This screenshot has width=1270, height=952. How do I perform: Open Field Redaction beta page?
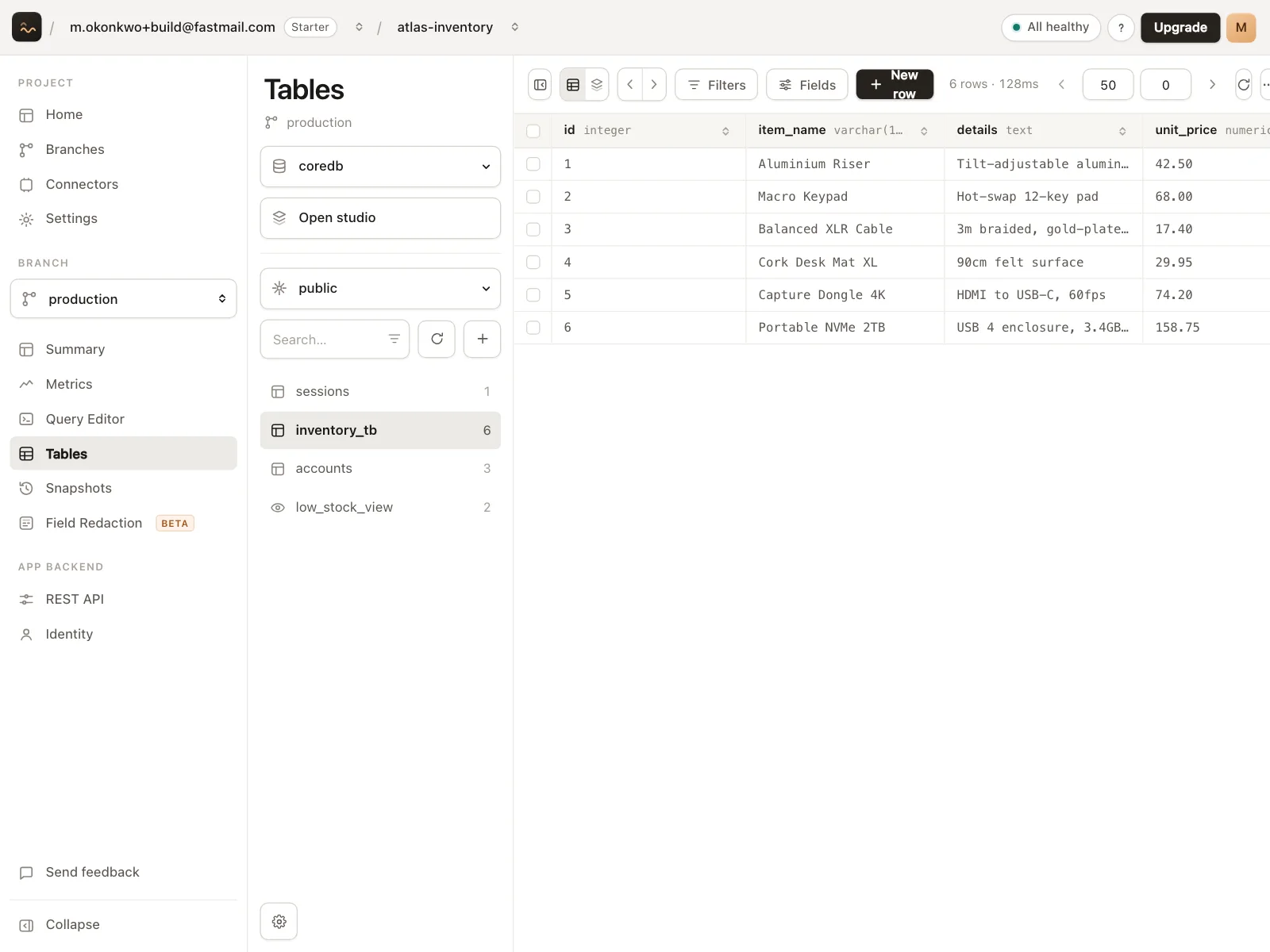(x=124, y=523)
